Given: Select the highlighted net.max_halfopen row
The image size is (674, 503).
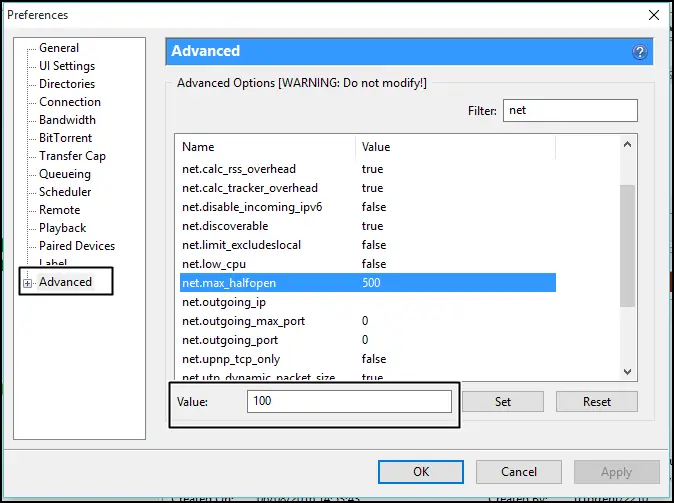Looking at the screenshot, I should coord(368,282).
